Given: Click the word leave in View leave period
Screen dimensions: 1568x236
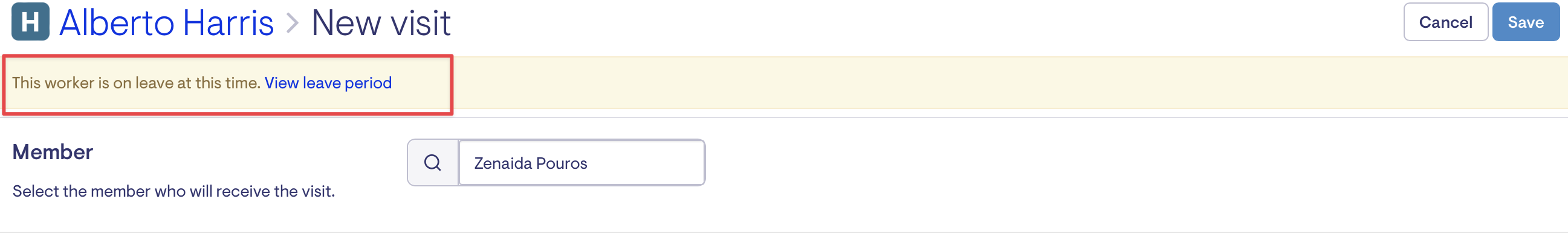Looking at the screenshot, I should tap(322, 83).
